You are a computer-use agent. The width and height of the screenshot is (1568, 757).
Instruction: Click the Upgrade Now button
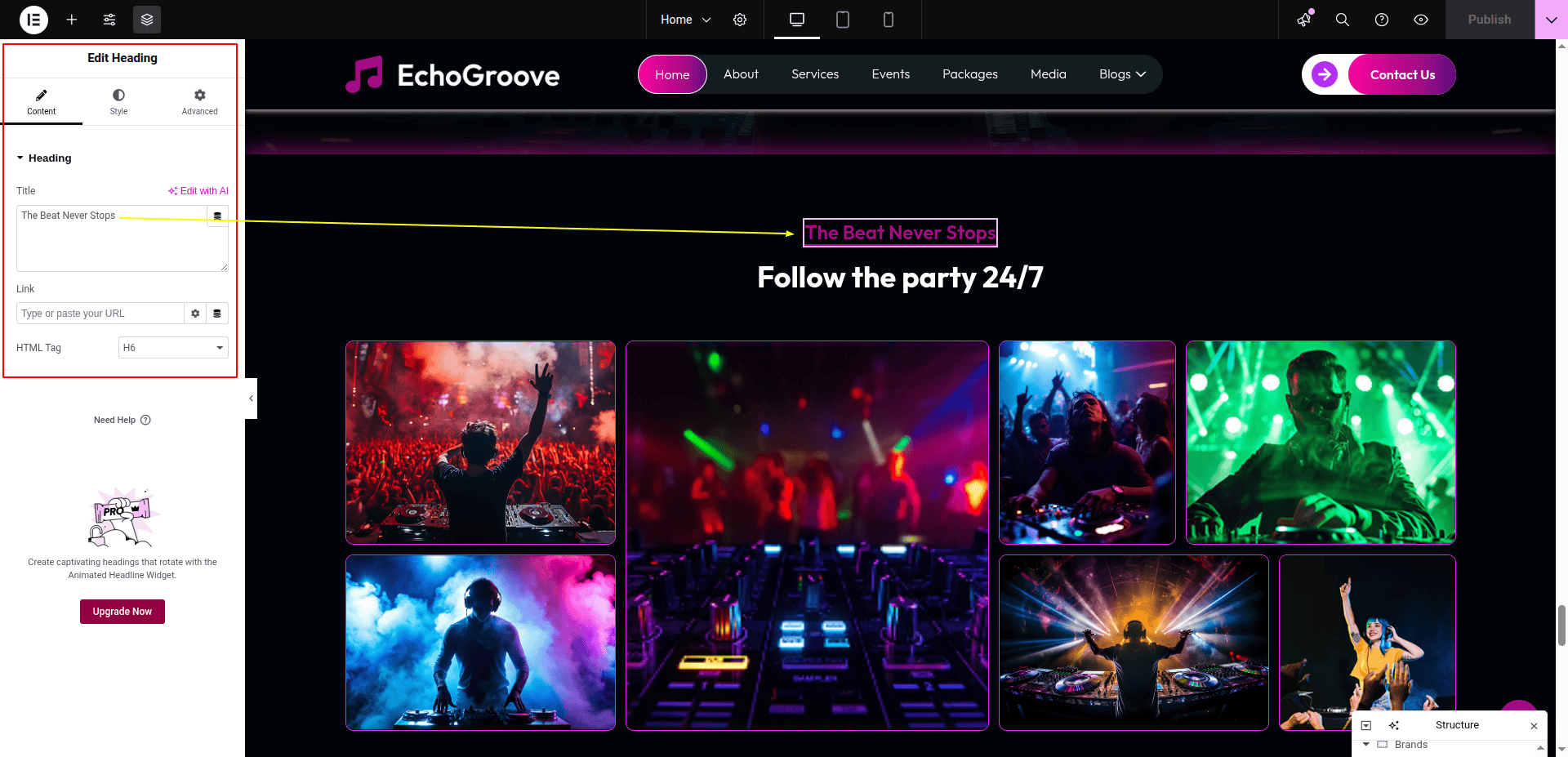[122, 612]
